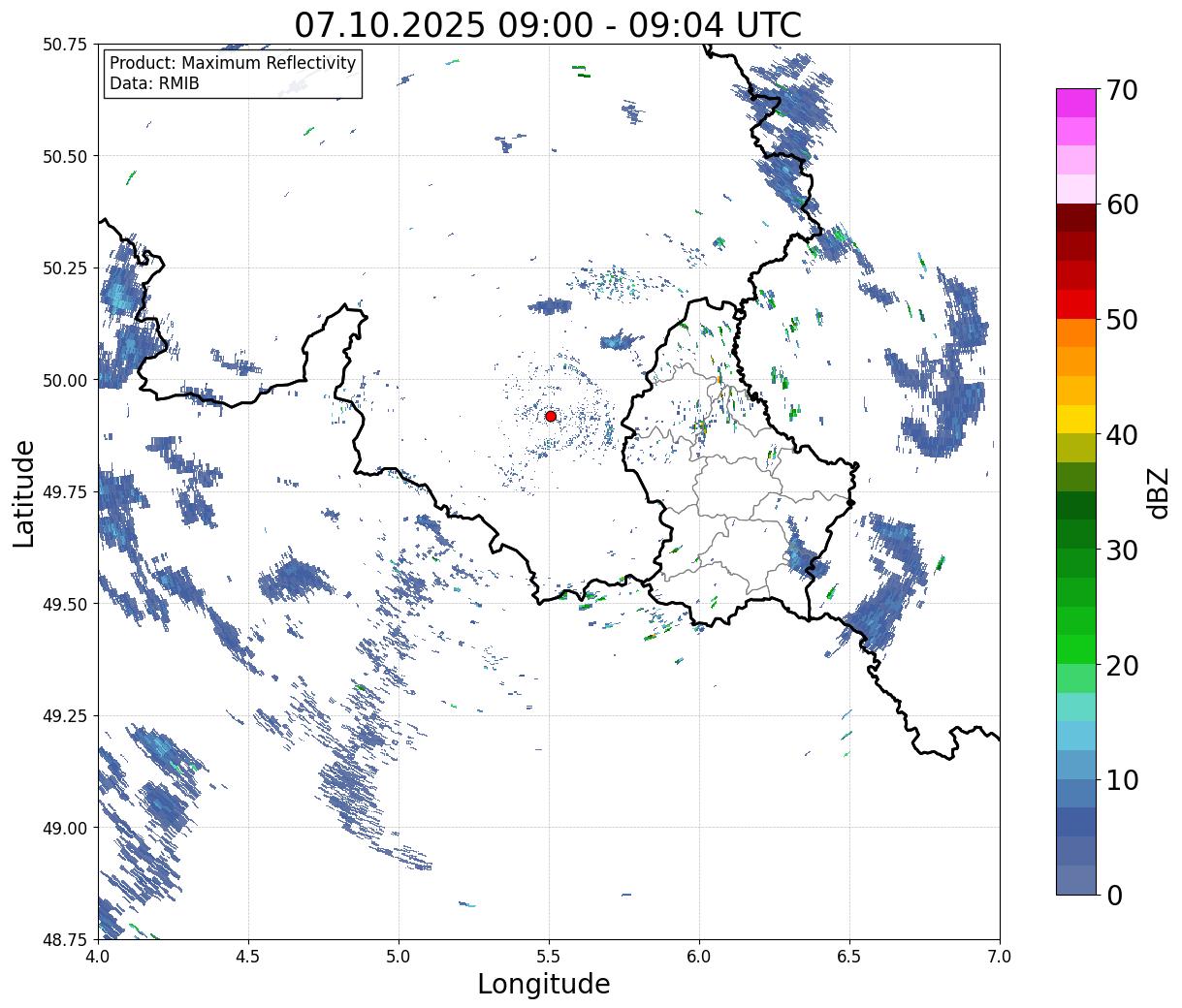Image resolution: width=1182 pixels, height=1008 pixels.
Task: Click the 49.75 latitude tick label
Action: [x=65, y=492]
